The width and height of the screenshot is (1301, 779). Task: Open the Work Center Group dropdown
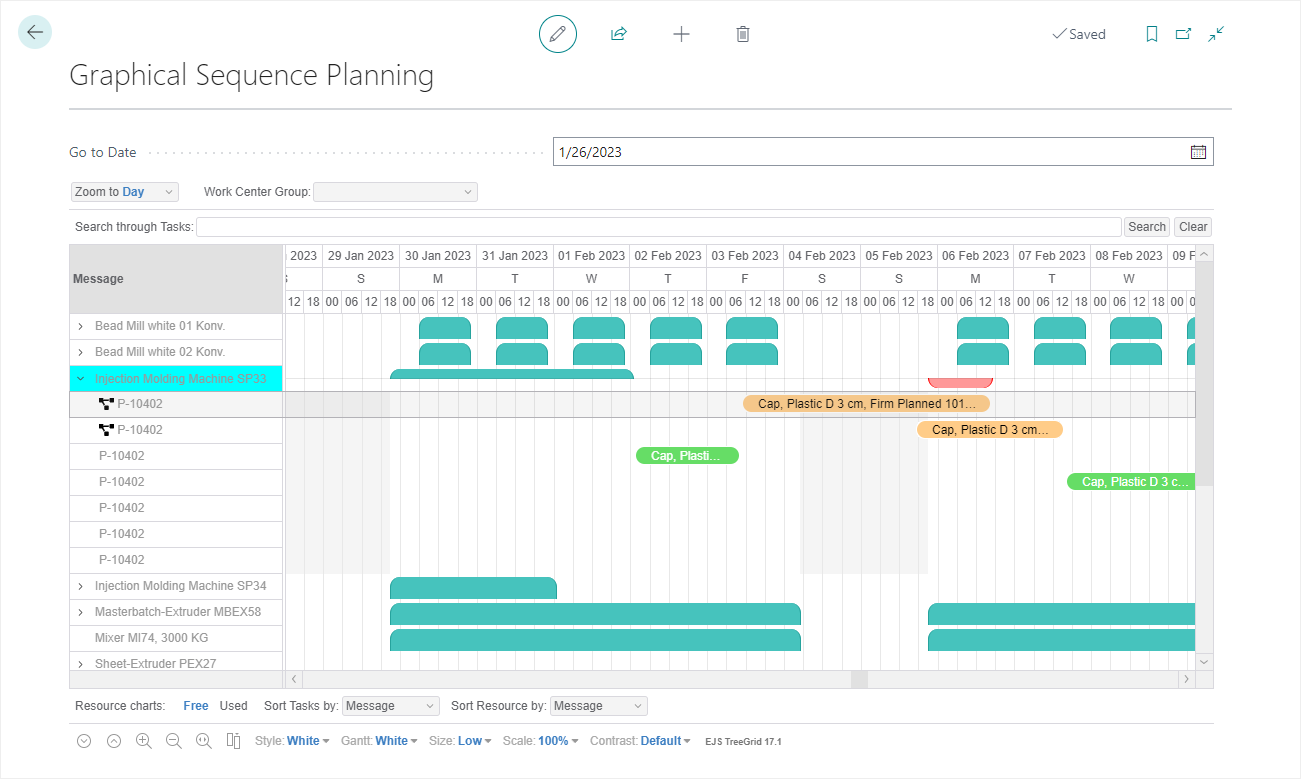(394, 191)
